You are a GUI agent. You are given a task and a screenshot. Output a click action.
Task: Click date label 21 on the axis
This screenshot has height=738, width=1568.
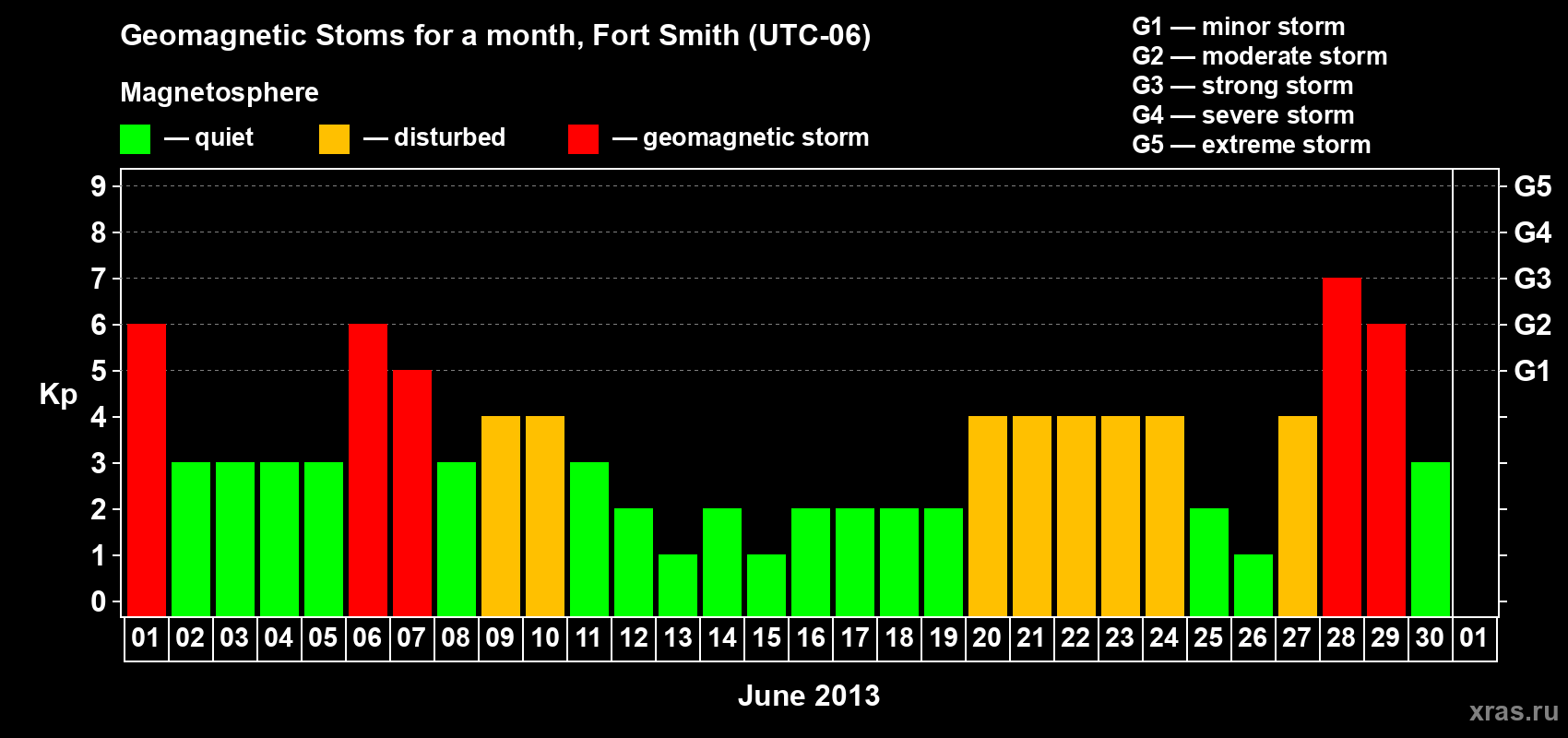[1031, 637]
